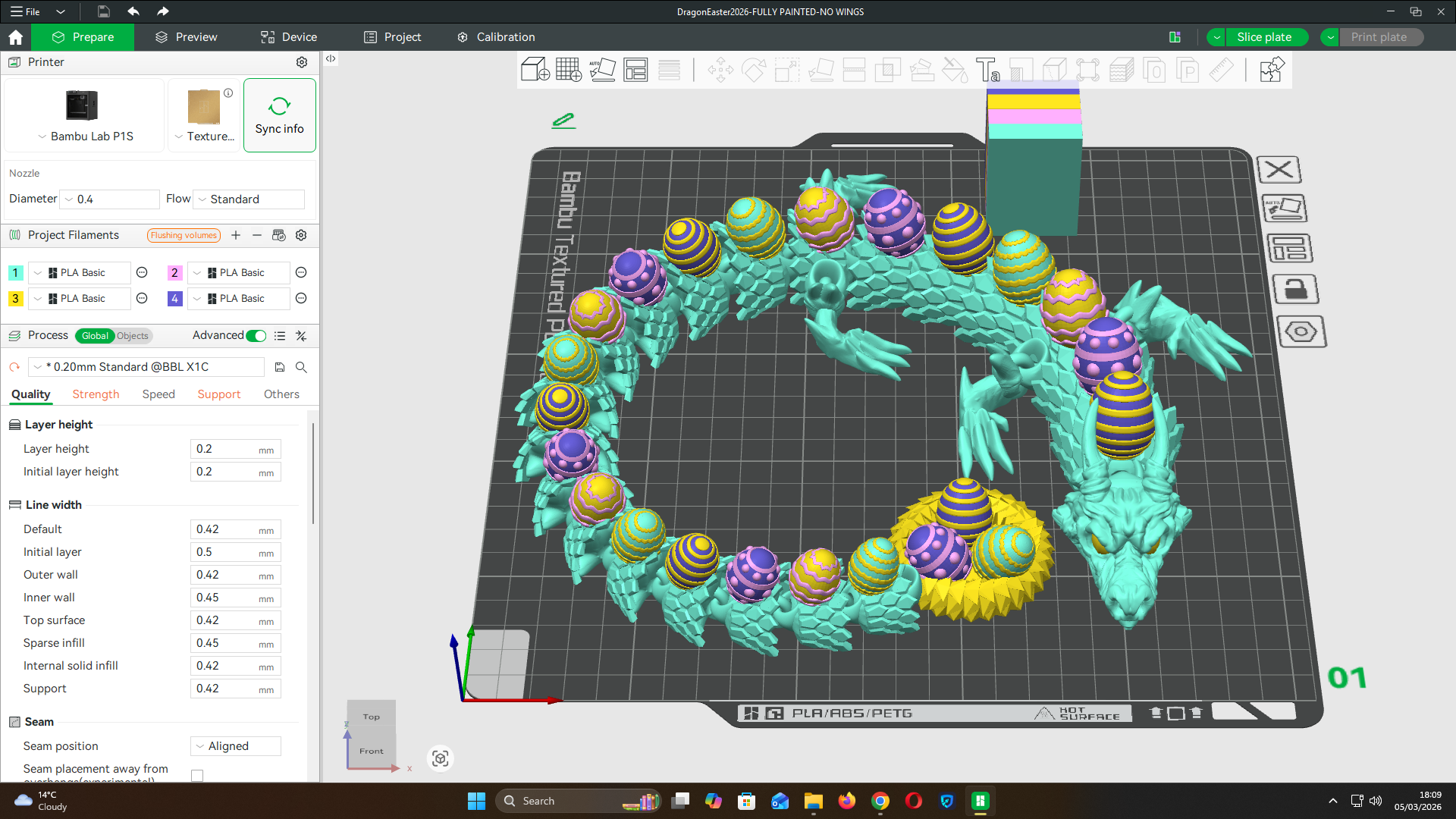This screenshot has width=1456, height=819.
Task: Check seam placement away from overhangs
Action: (x=197, y=775)
